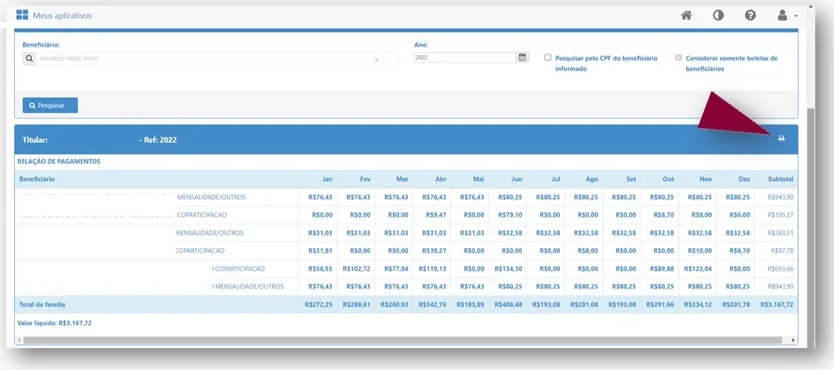
Task: Go to the home page icon
Action: coord(687,15)
